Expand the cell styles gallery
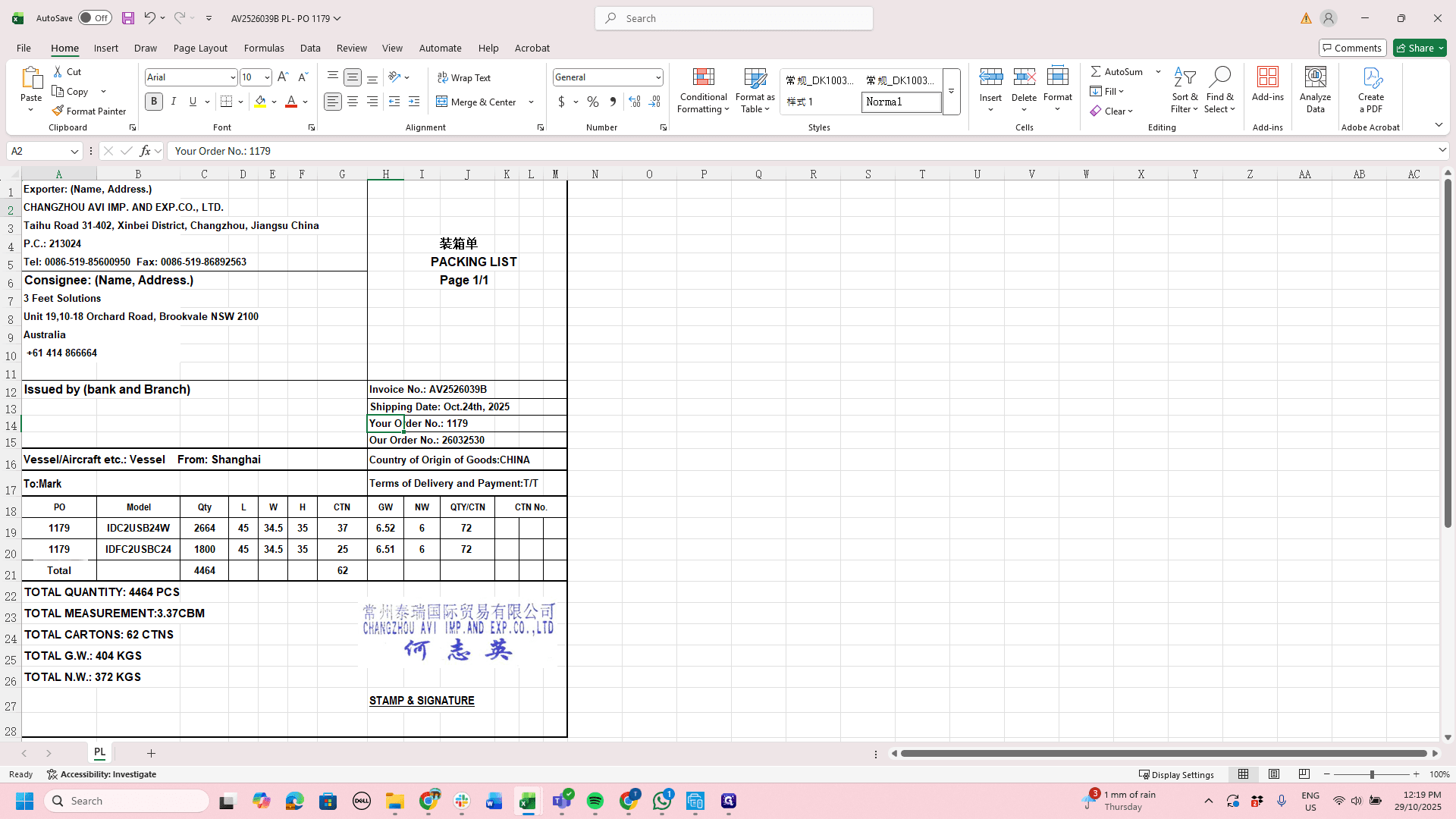The width and height of the screenshot is (1456, 819). [x=951, y=92]
